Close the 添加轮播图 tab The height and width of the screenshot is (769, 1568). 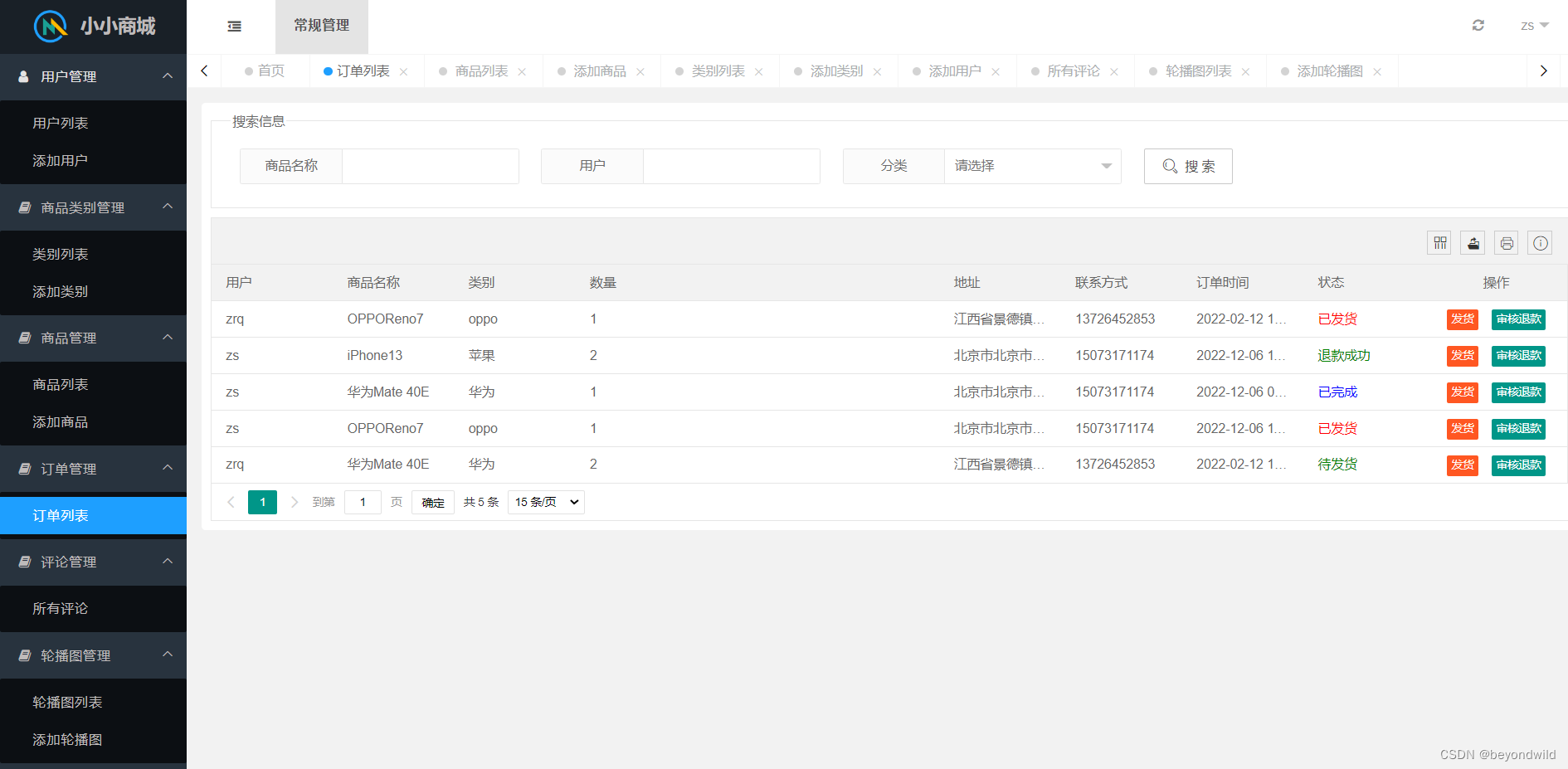1377,72
